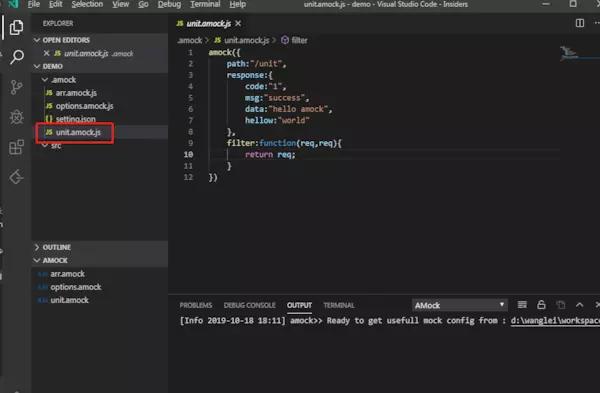This screenshot has width=600, height=393.
Task: Click line number 10 in the gutter
Action: [x=188, y=155]
